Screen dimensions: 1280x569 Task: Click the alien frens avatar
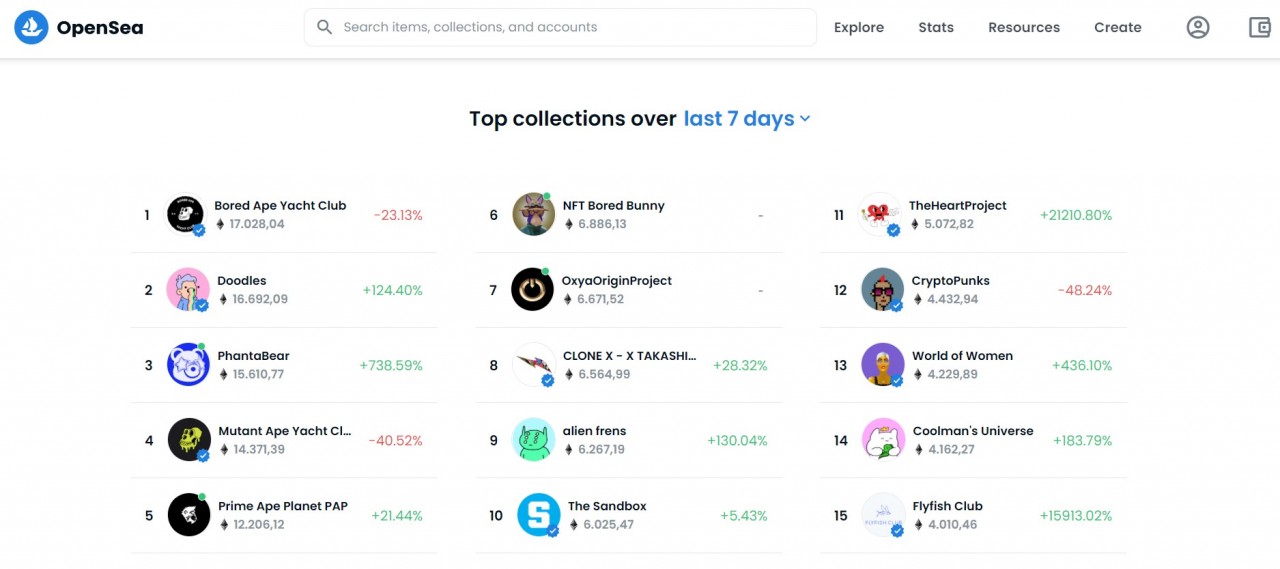click(533, 440)
